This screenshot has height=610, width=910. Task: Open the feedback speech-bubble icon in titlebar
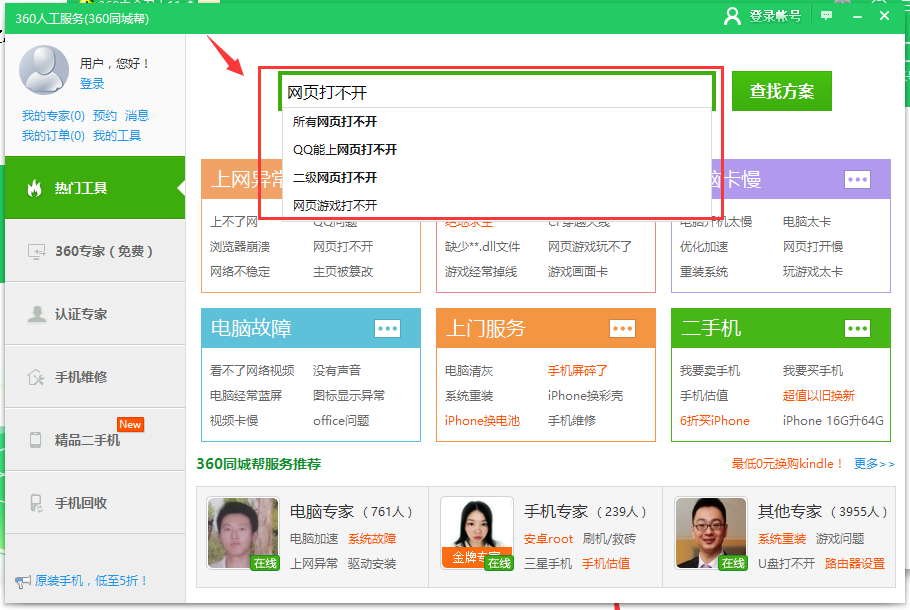point(827,15)
